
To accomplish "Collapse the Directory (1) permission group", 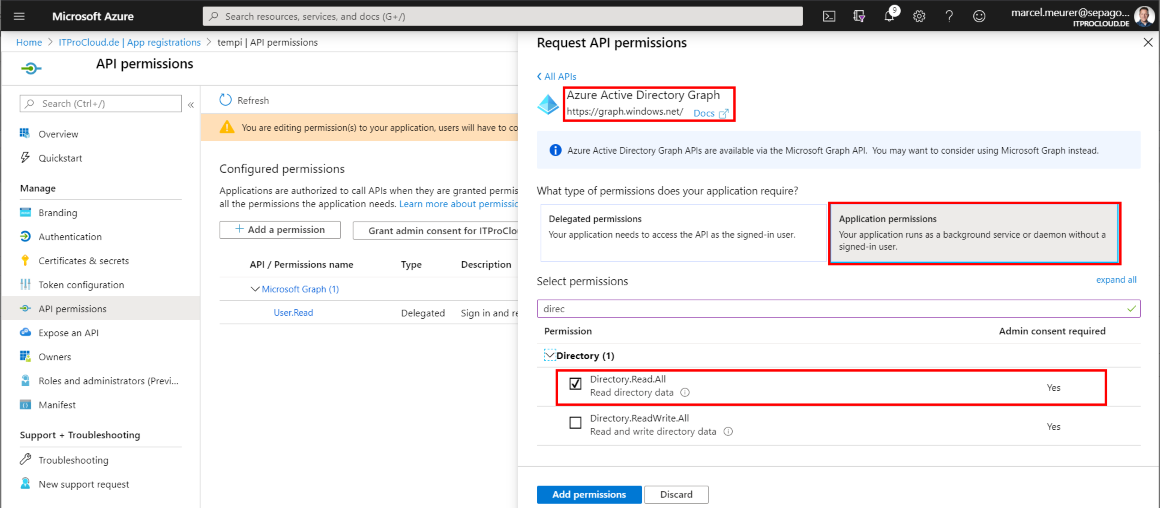I will pyautogui.click(x=550, y=356).
